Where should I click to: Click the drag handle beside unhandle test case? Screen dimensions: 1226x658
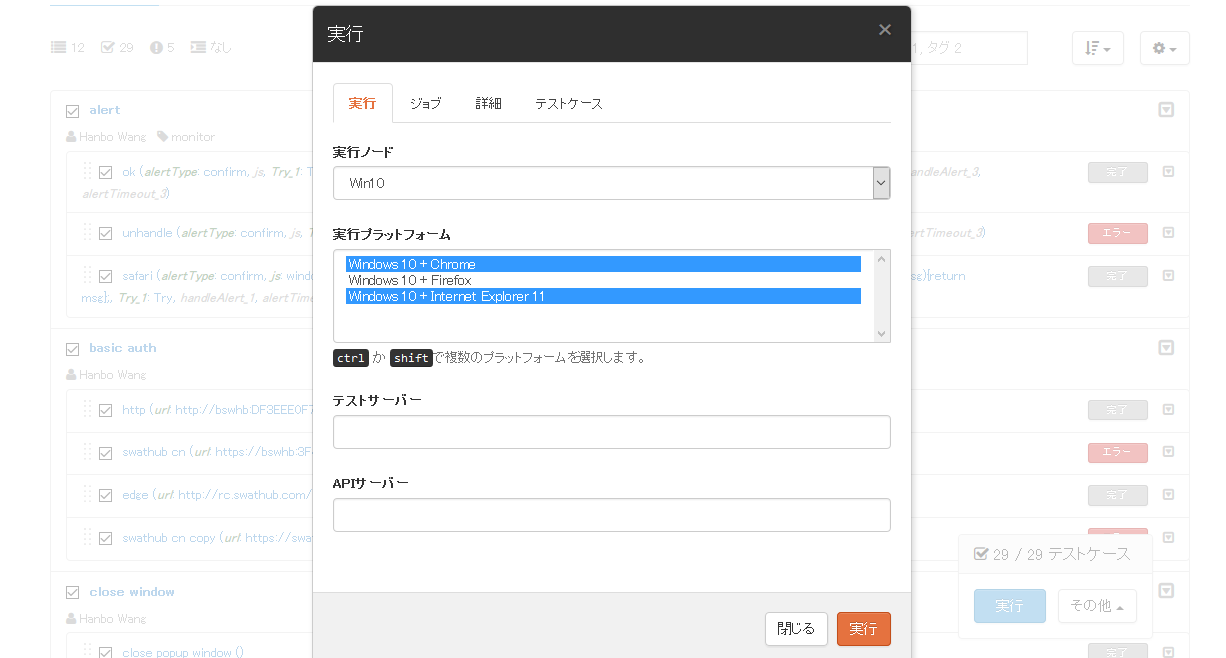pyautogui.click(x=87, y=232)
